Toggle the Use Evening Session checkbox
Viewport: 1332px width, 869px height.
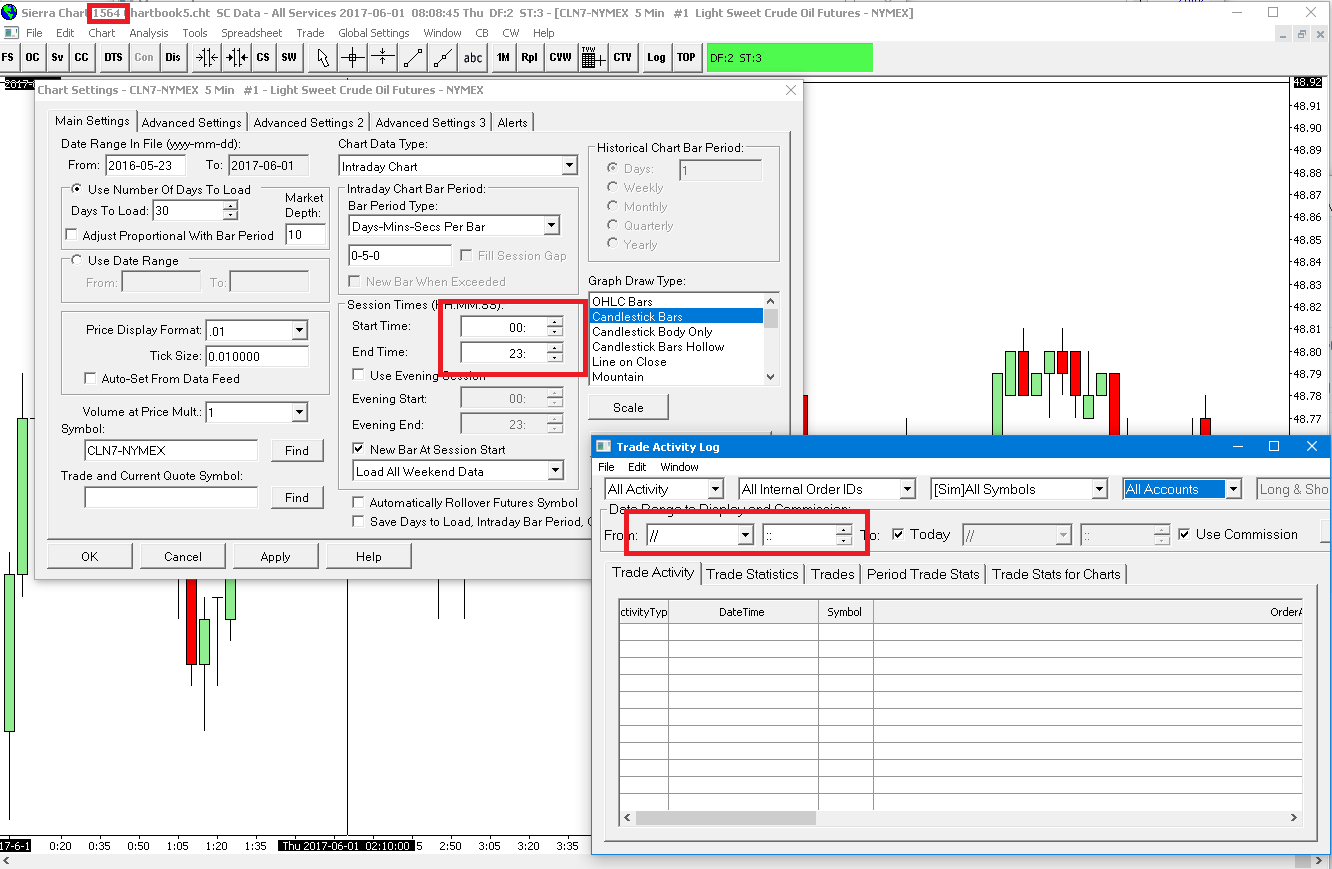pos(359,376)
